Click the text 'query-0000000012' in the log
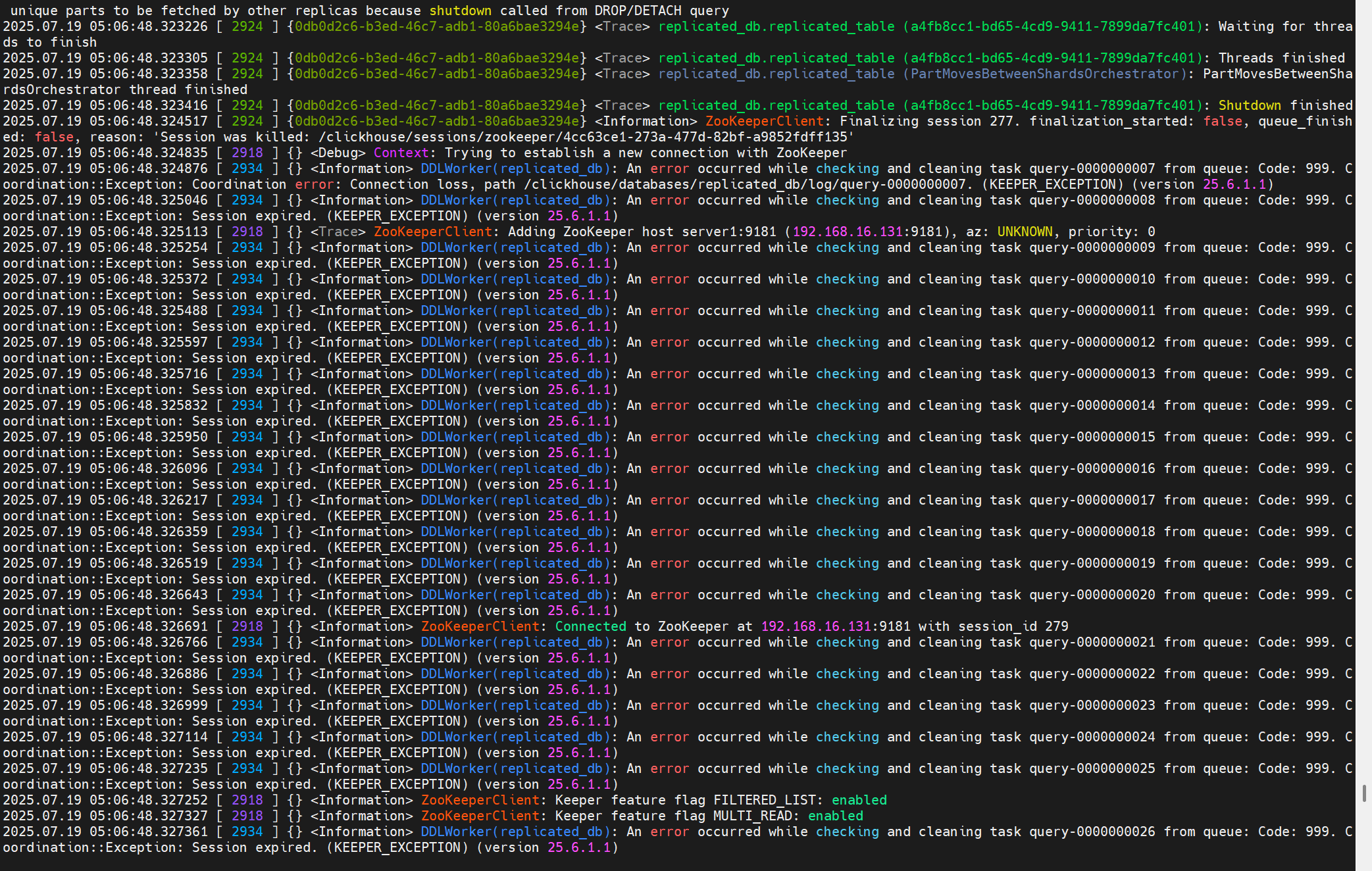The width and height of the screenshot is (1372, 871). click(x=1092, y=342)
